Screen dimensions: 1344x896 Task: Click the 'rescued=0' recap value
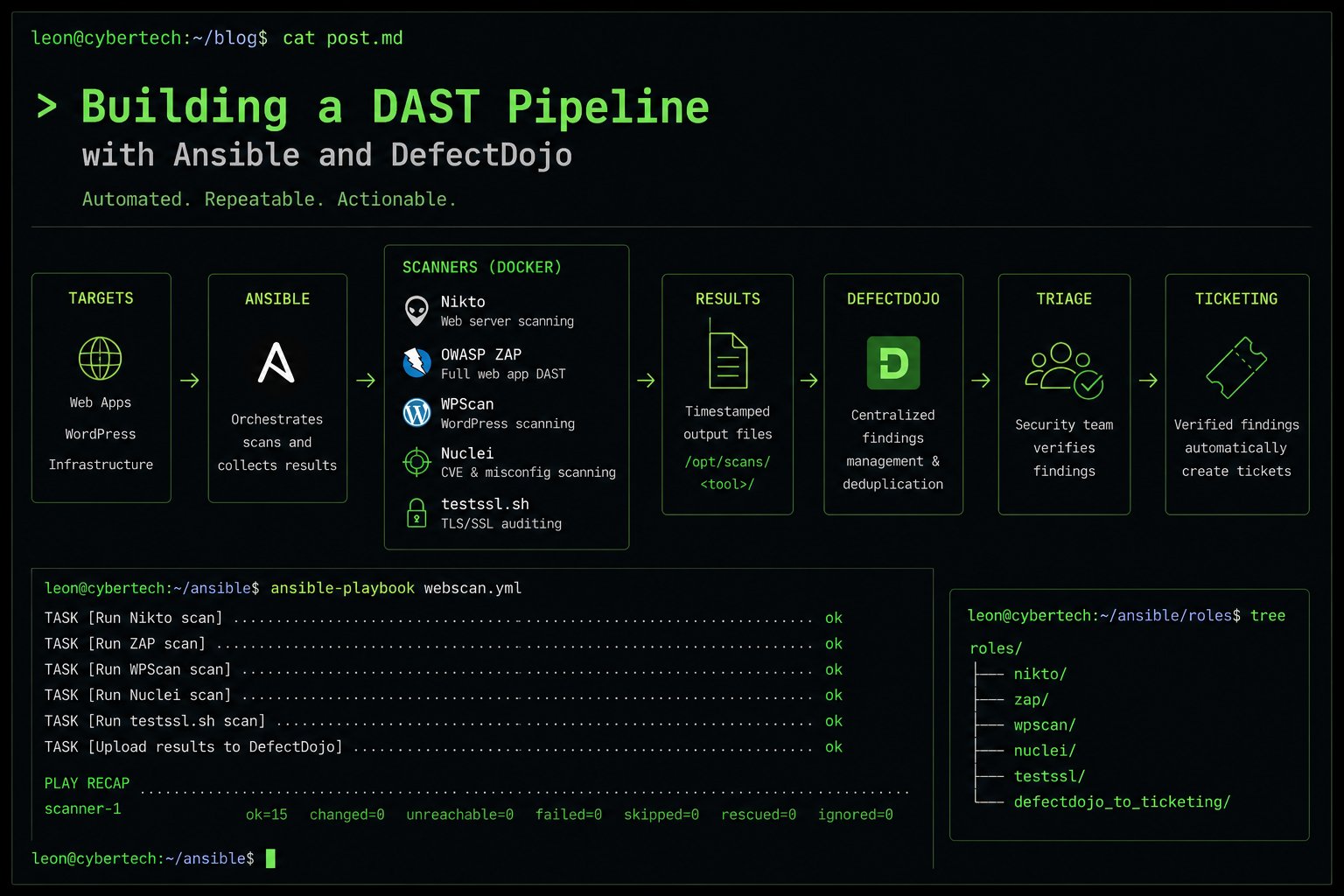point(759,815)
